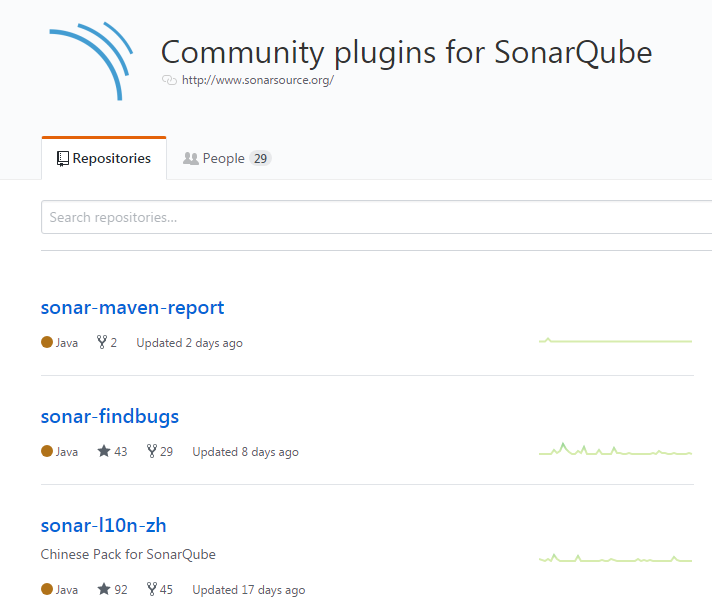This screenshot has width=712, height=606.
Task: Click sonar-findbugs activity sparkline graph
Action: click(615, 449)
